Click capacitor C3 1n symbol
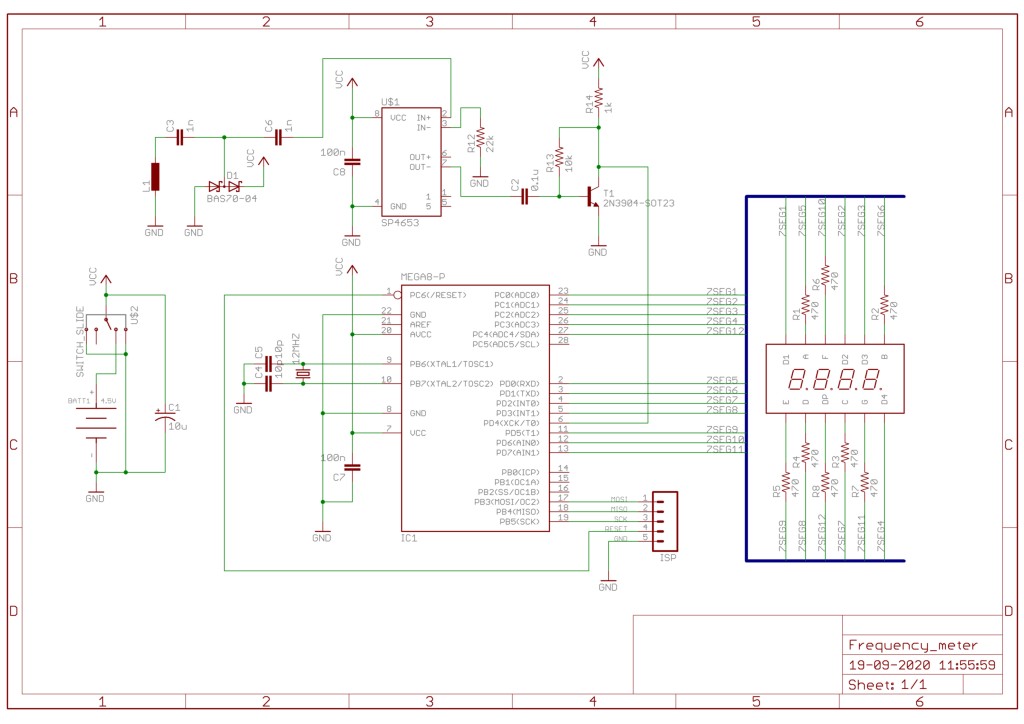 (180, 137)
